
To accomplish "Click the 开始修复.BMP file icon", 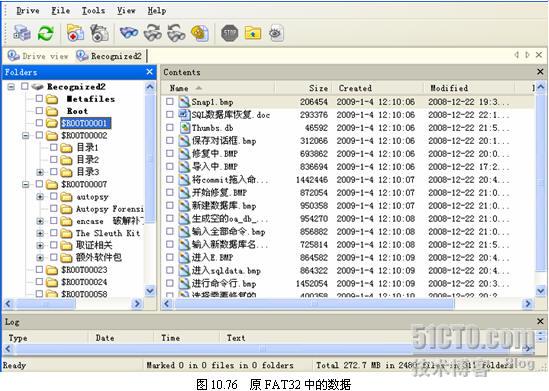I will point(184,193).
